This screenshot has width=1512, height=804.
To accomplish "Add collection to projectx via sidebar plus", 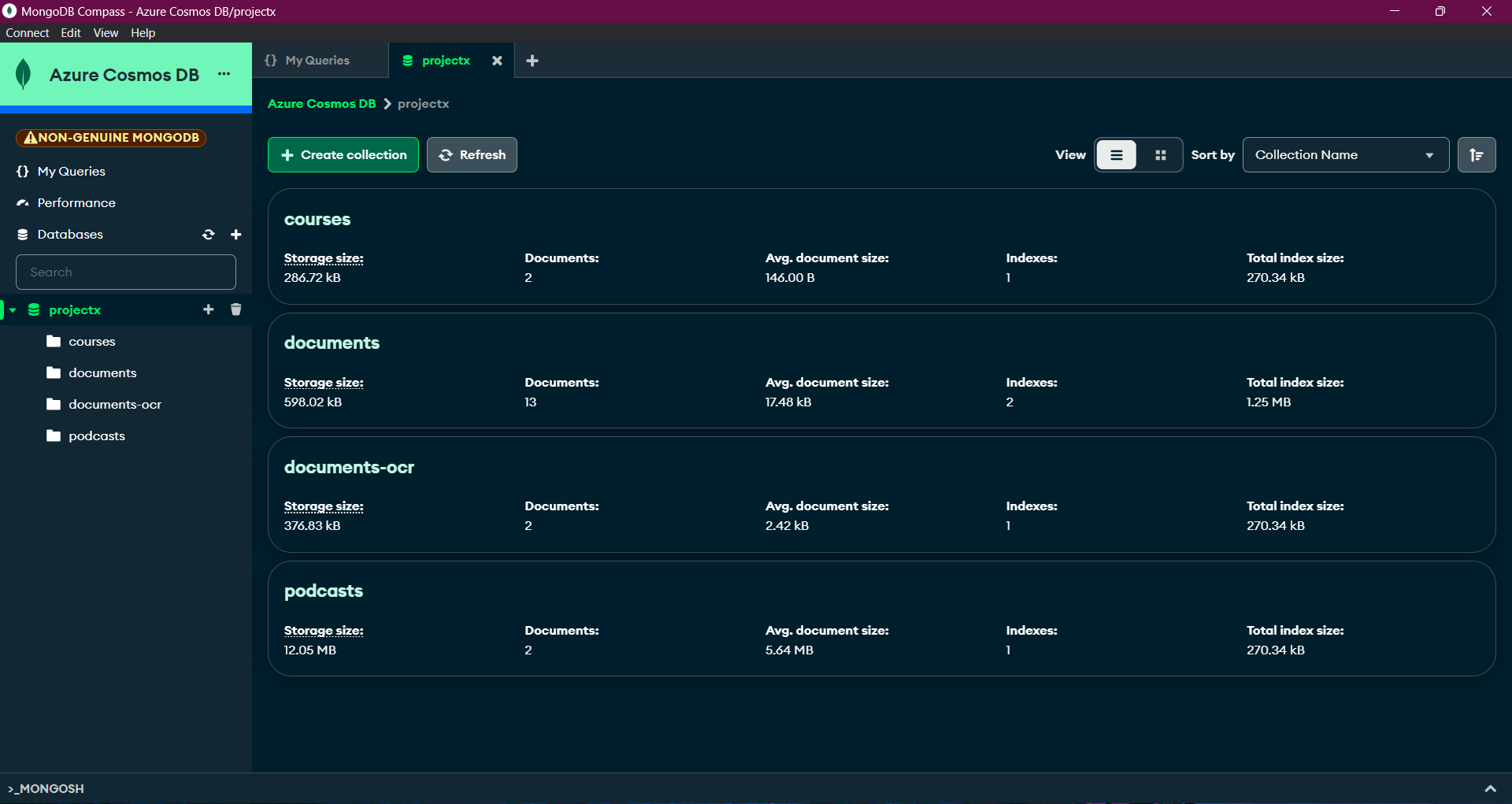I will [209, 309].
